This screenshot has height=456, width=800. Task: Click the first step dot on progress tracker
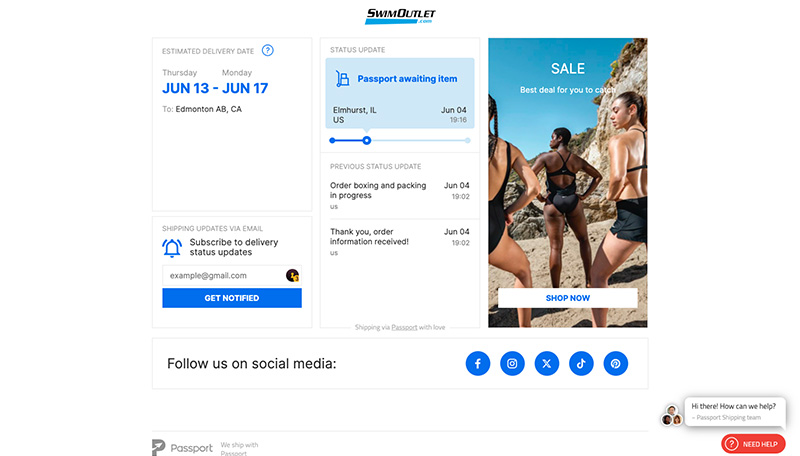tap(332, 140)
